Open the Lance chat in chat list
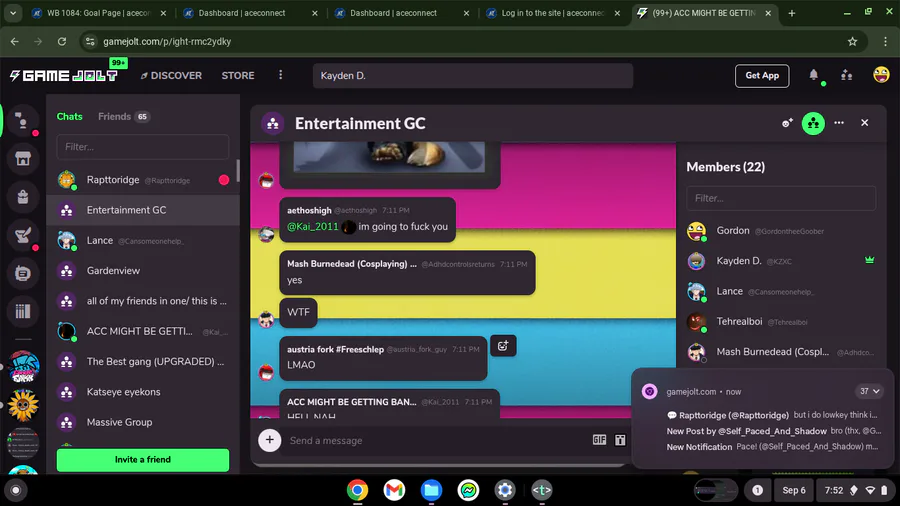The height and width of the screenshot is (506, 900). tap(143, 240)
